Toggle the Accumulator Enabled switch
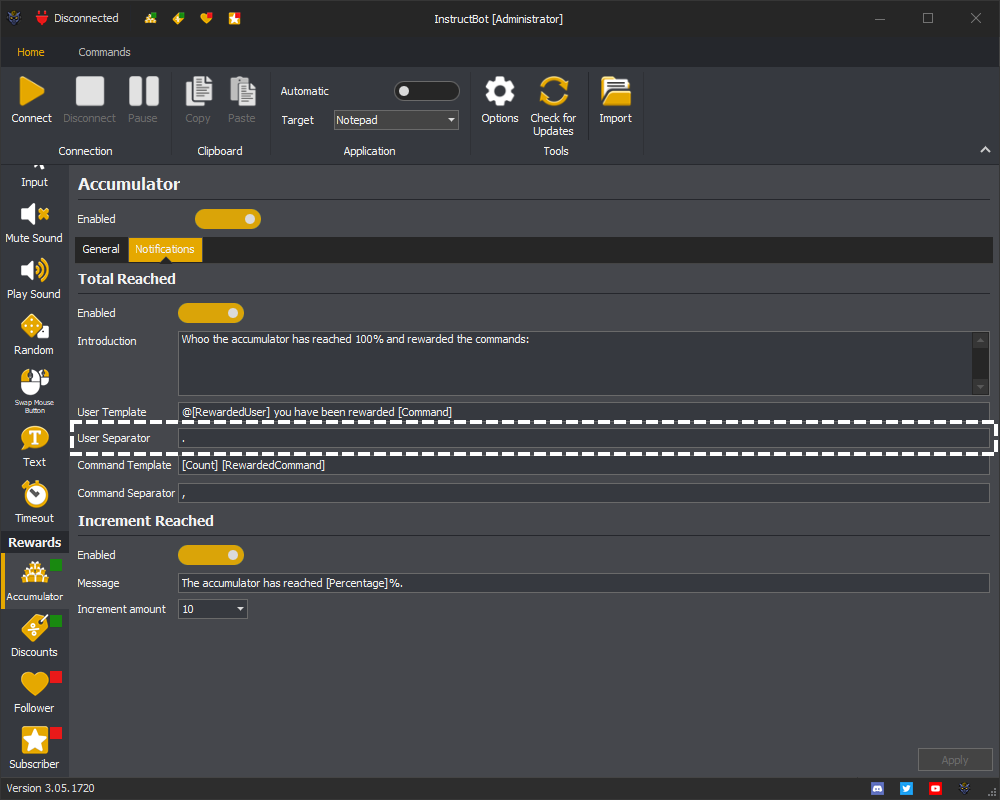This screenshot has width=1000, height=800. [x=228, y=219]
